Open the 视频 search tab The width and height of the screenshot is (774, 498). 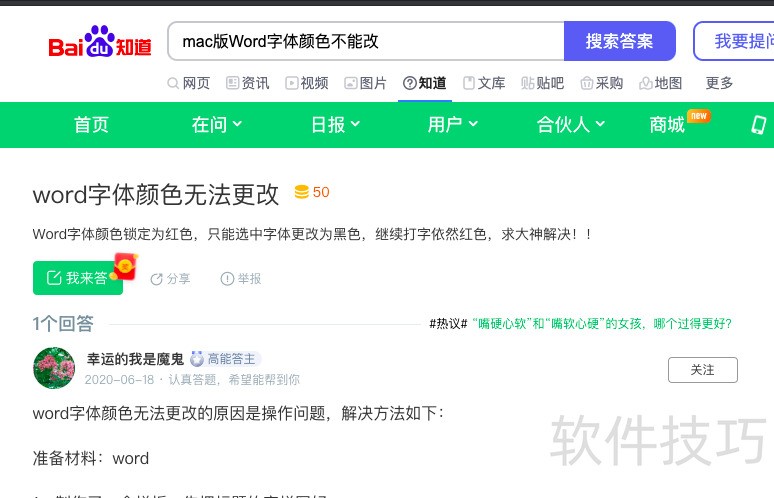tap(307, 83)
